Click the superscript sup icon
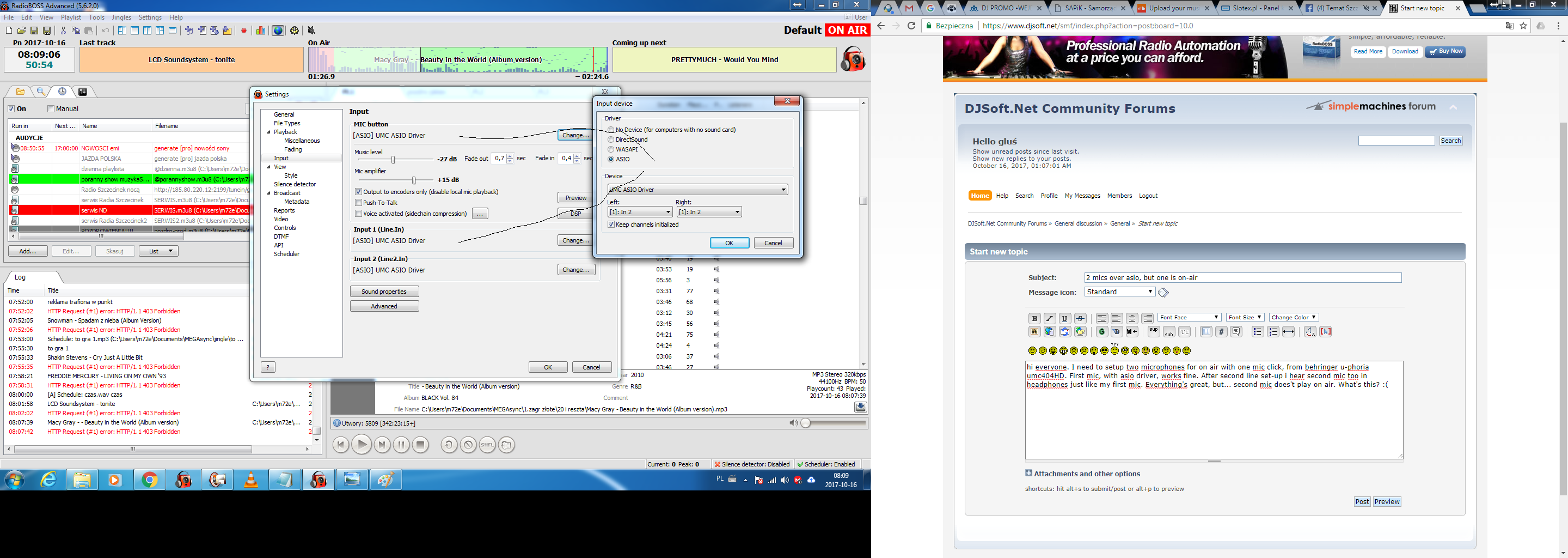The image size is (1568, 558). click(1154, 332)
